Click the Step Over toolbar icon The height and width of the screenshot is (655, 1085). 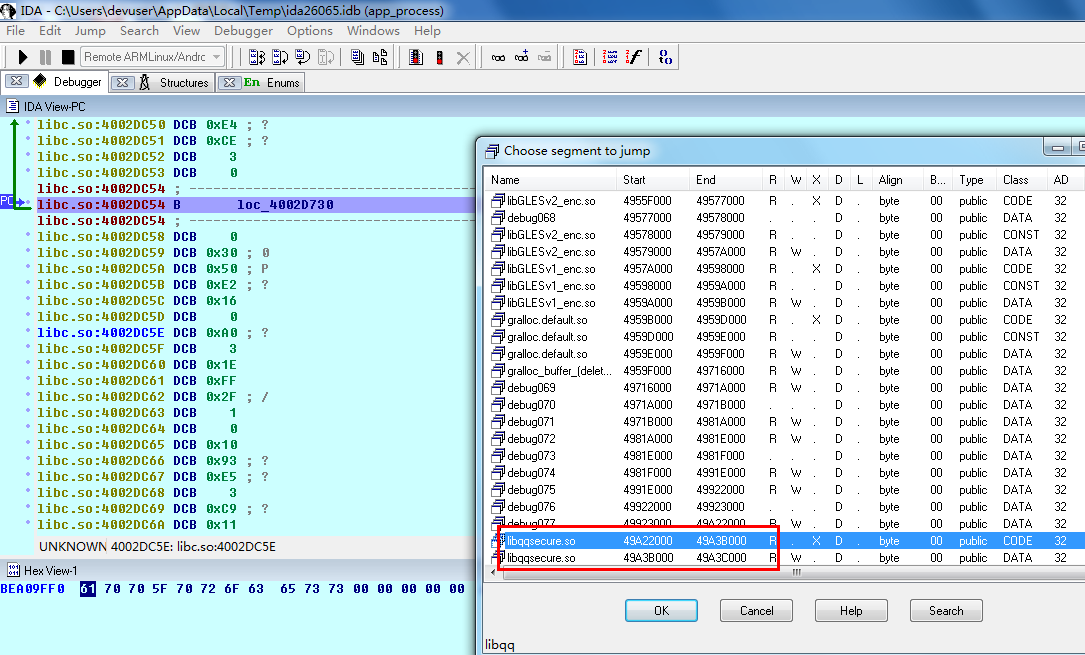[x=280, y=57]
